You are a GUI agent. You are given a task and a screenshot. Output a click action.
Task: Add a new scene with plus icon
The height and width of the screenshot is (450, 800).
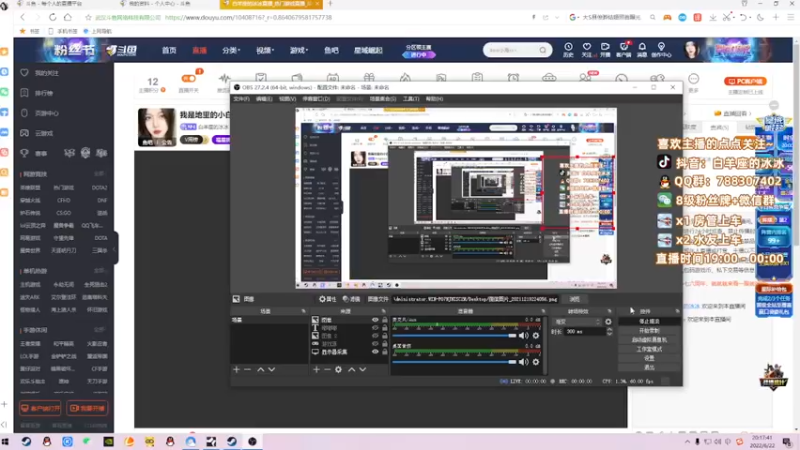pos(236,369)
